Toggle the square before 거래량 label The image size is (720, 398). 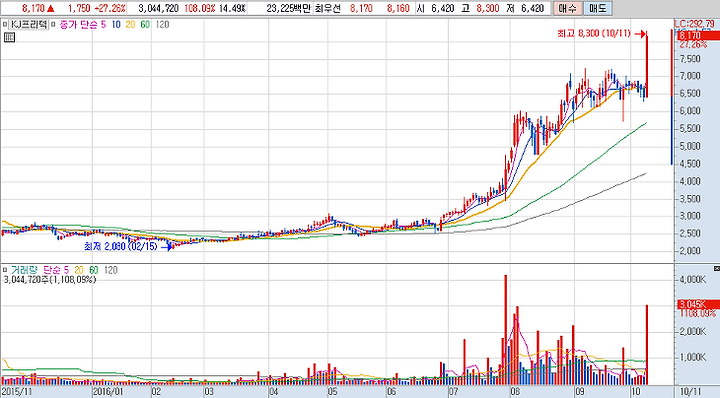pyautogui.click(x=5, y=270)
